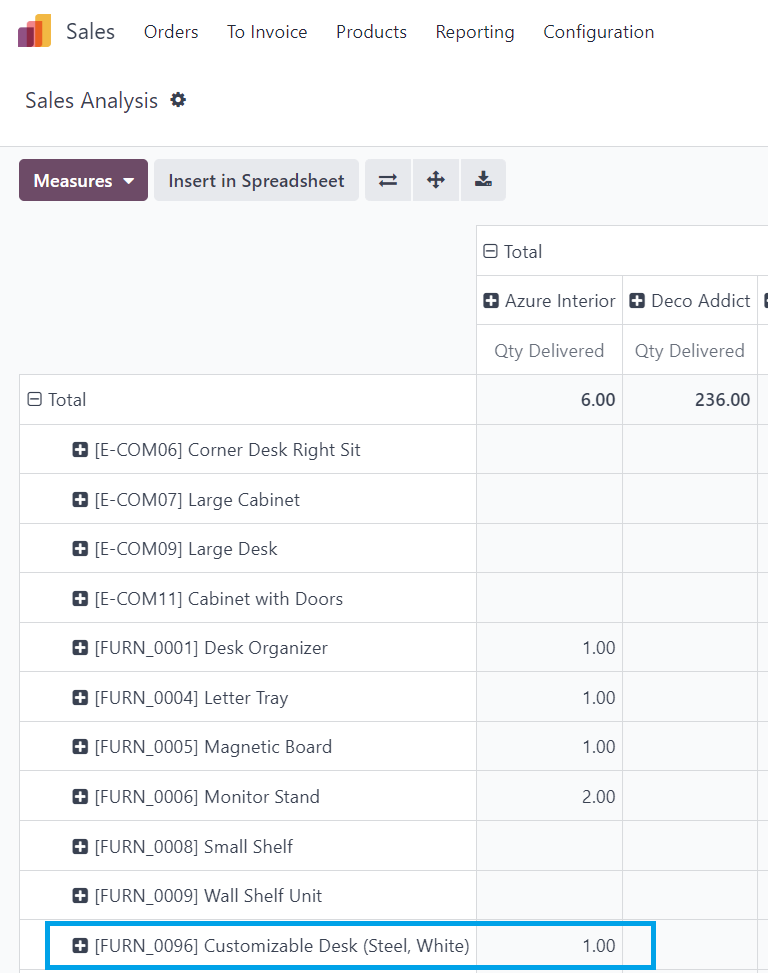Expand the Azure Interior column plus icon
This screenshot has width=768, height=973.
[x=491, y=301]
